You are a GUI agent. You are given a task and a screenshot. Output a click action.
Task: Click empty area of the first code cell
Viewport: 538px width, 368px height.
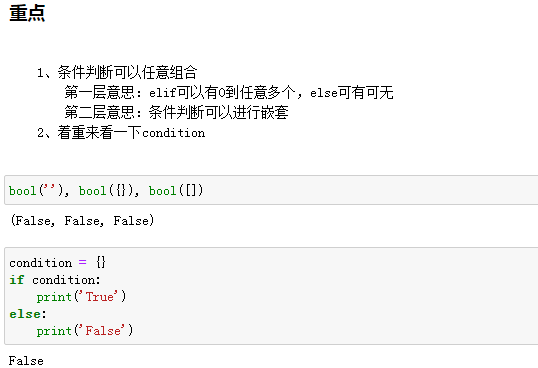click(371, 190)
